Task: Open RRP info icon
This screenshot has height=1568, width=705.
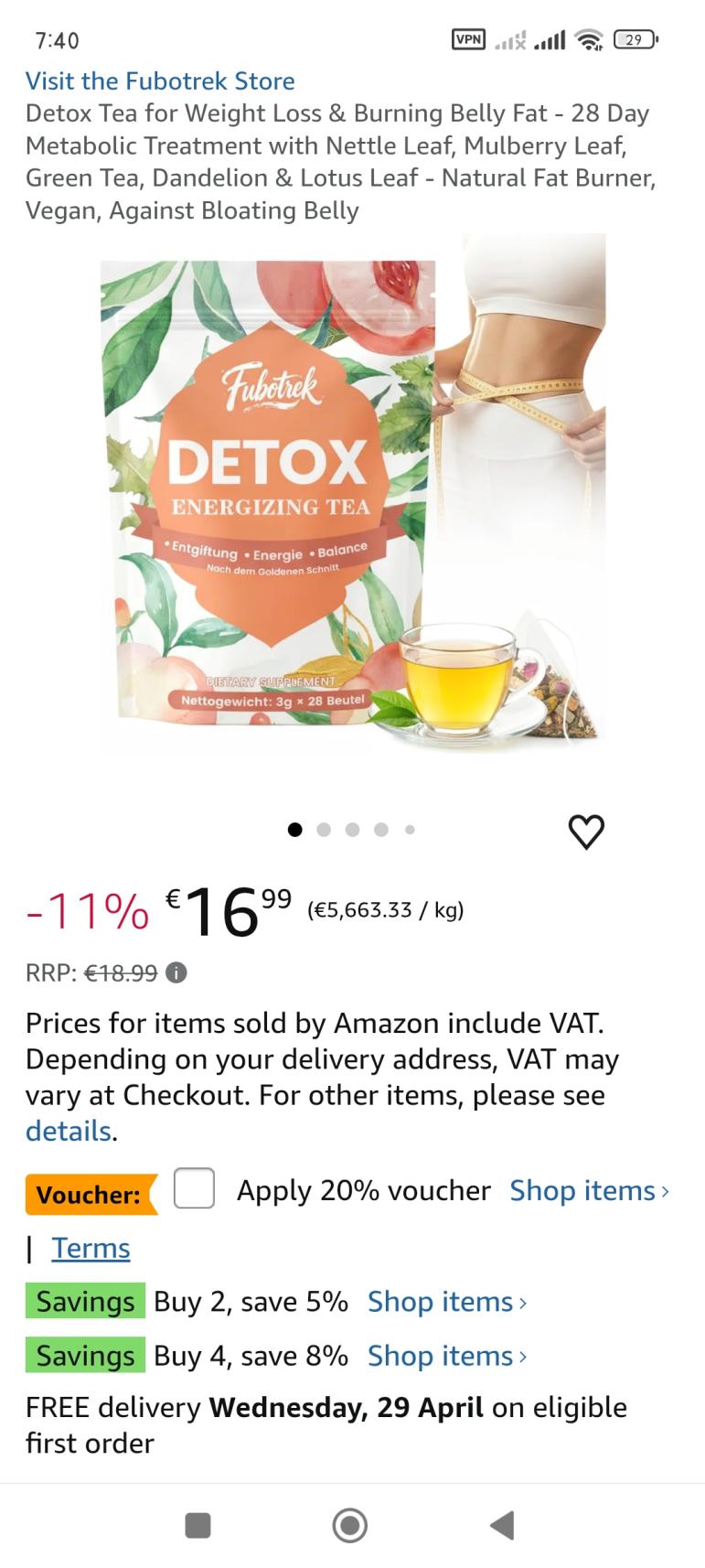Action: point(176,972)
